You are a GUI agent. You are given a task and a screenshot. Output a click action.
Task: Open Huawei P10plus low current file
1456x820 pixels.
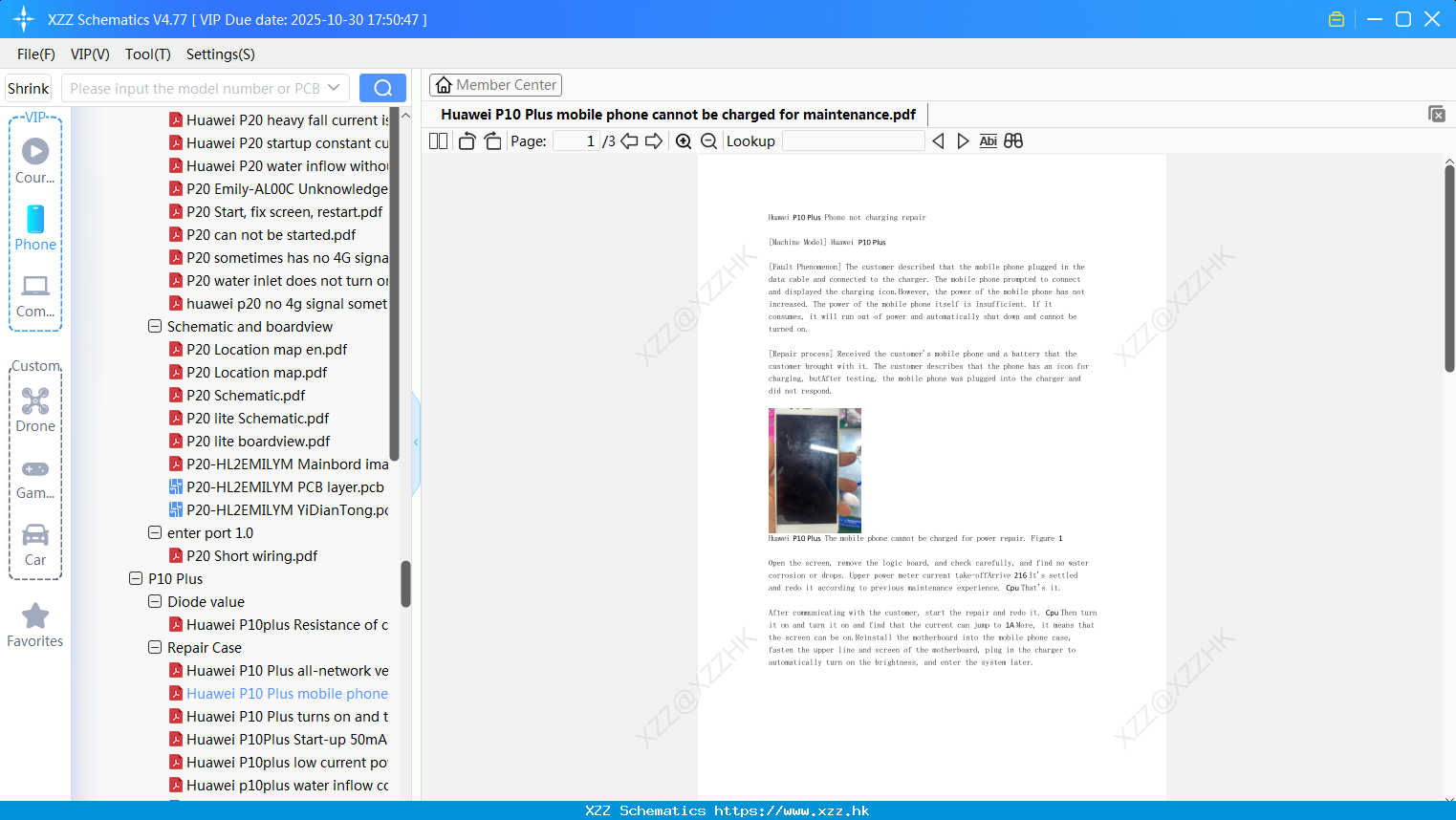pos(287,762)
